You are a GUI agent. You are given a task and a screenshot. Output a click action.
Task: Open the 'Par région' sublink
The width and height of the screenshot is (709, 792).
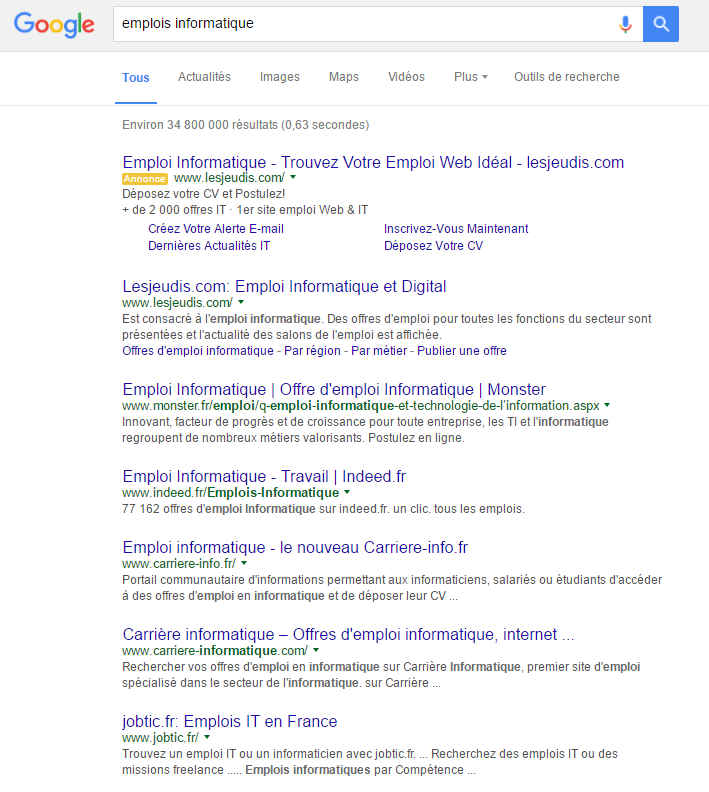312,351
